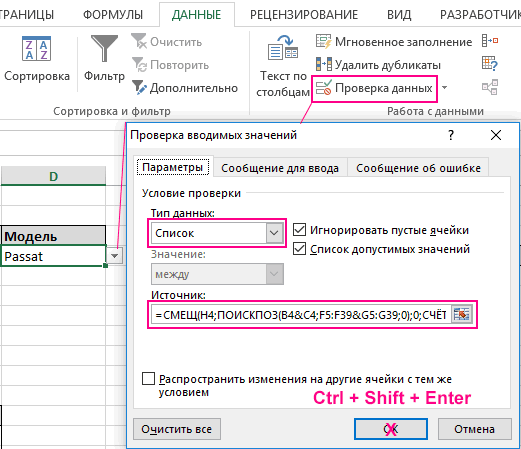Switch to Сообщение об ошибке tab

[x=418, y=168]
